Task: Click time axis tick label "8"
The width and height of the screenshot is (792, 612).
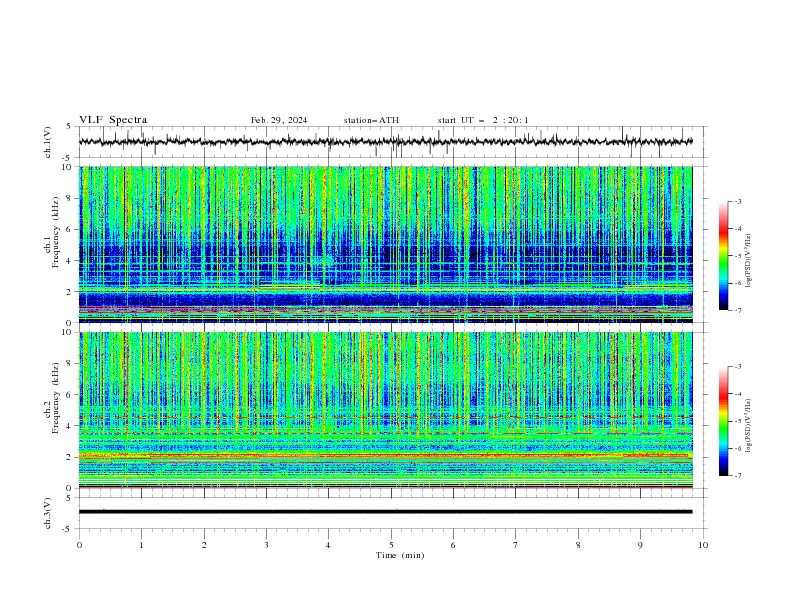Action: pyautogui.click(x=578, y=545)
